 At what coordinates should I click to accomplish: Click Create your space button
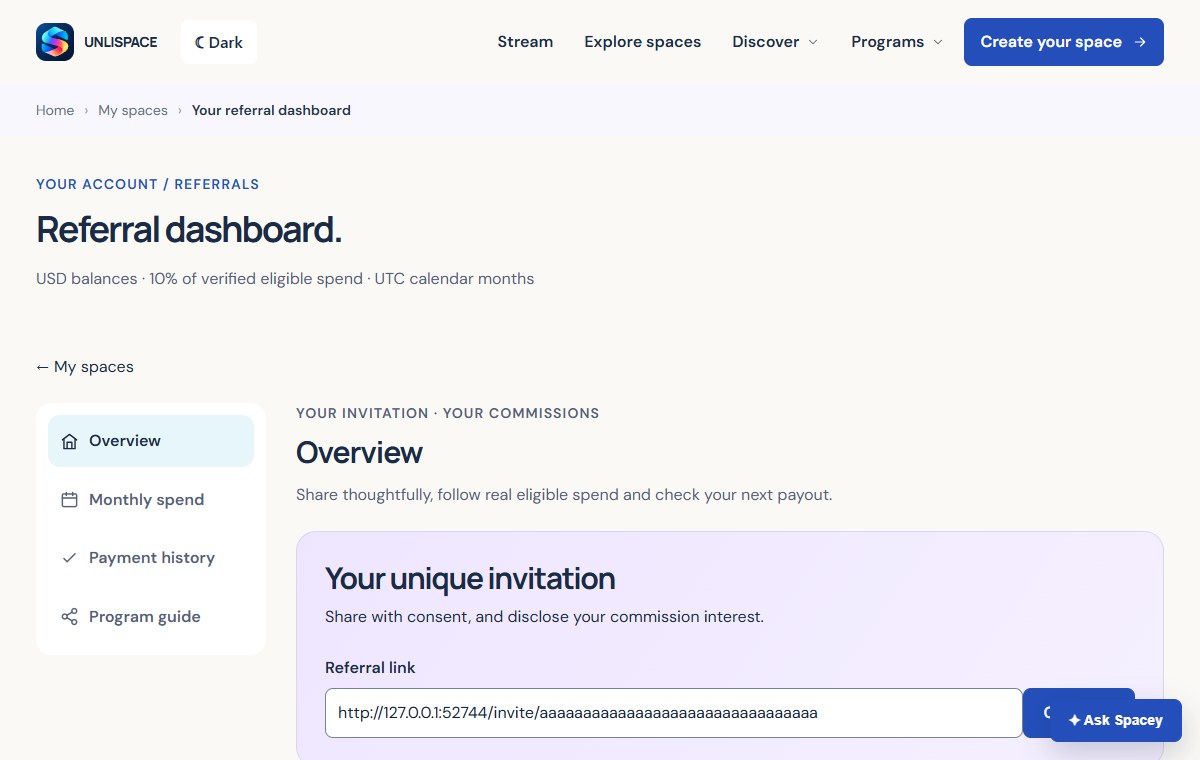click(x=1064, y=42)
